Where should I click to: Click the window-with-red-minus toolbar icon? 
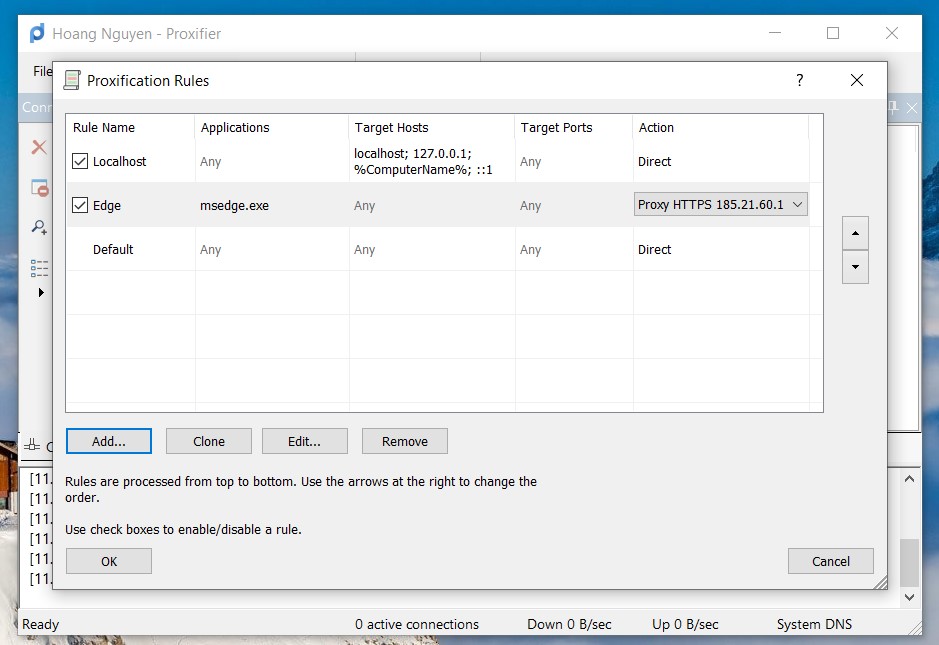pyautogui.click(x=39, y=188)
